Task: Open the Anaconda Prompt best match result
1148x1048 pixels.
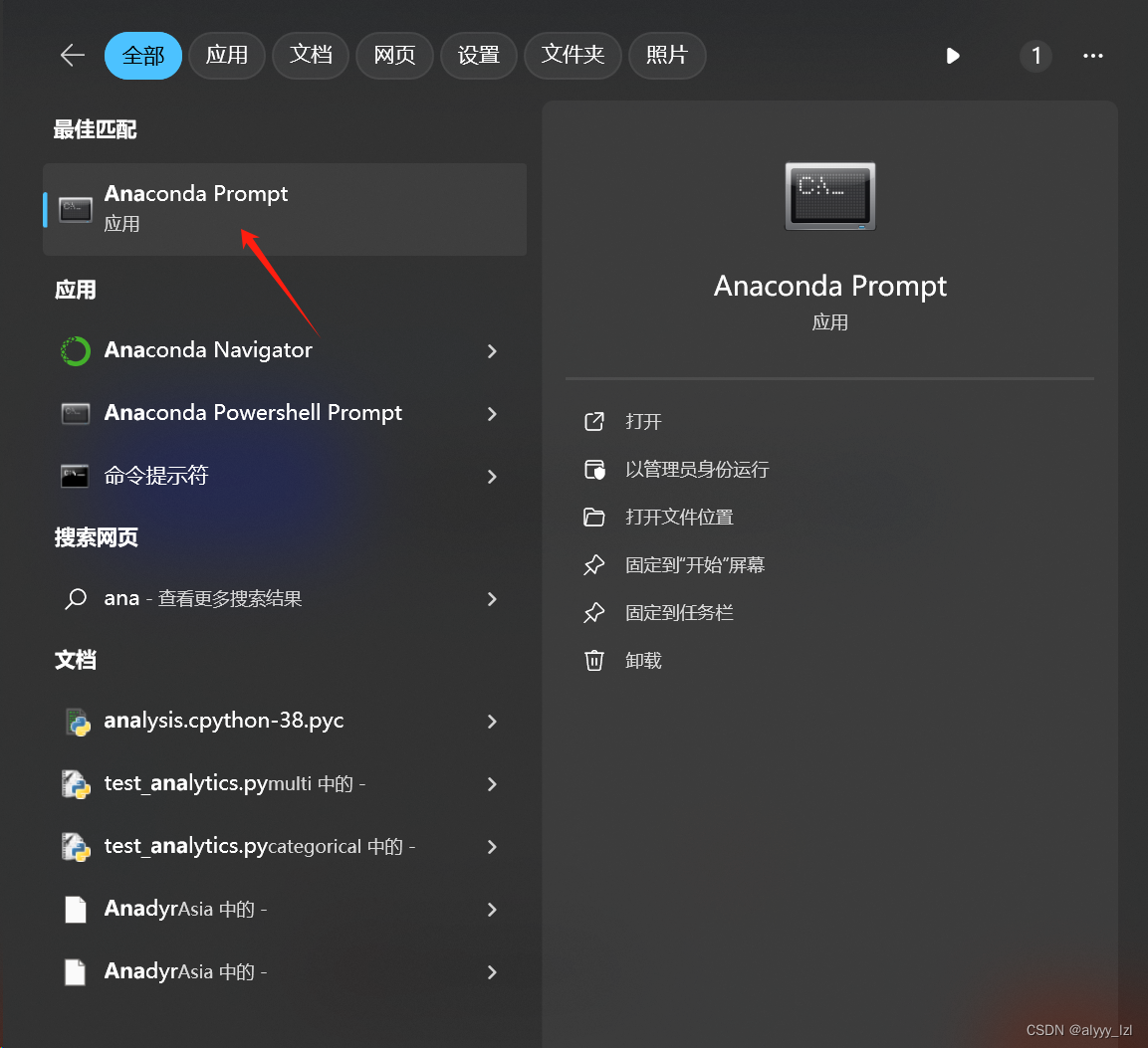Action: click(x=285, y=209)
